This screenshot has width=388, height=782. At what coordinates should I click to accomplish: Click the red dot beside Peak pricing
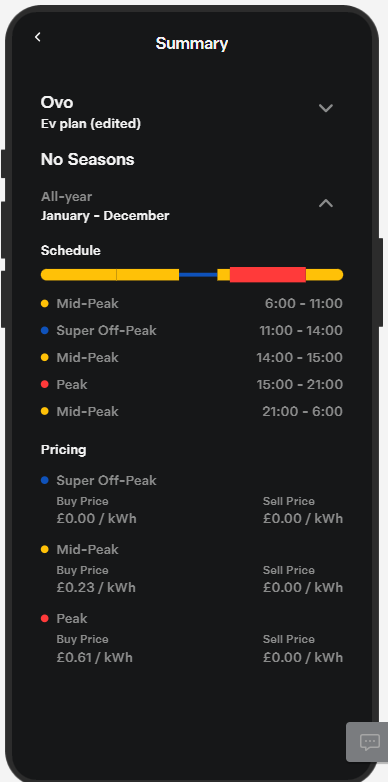tap(45, 618)
